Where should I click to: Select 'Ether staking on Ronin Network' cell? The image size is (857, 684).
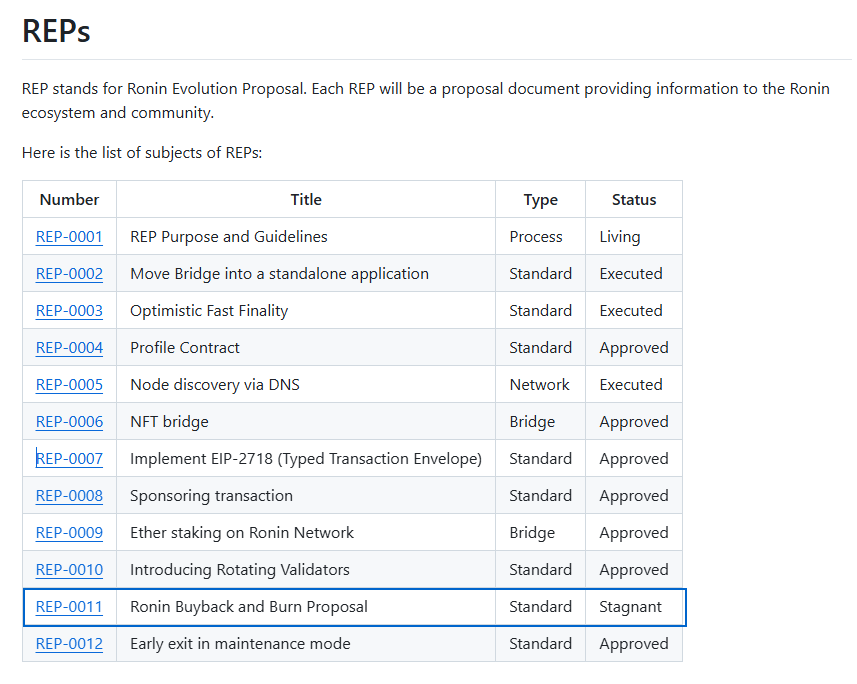click(x=306, y=533)
